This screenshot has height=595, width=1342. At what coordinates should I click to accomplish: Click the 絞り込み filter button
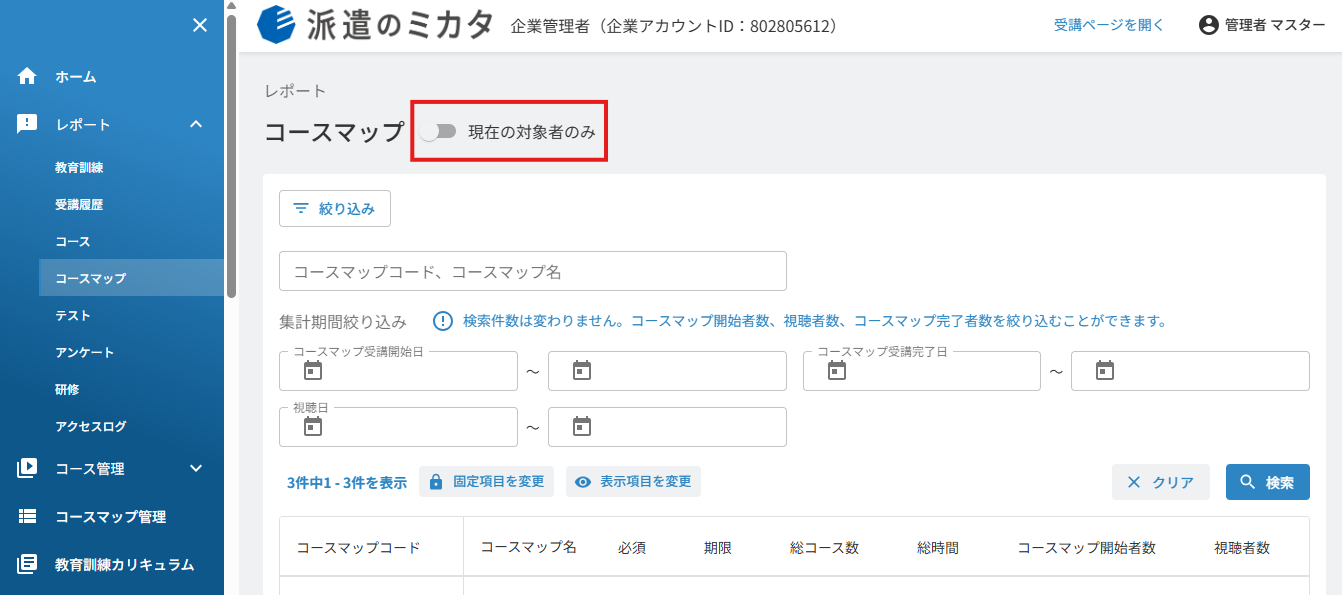[335, 208]
